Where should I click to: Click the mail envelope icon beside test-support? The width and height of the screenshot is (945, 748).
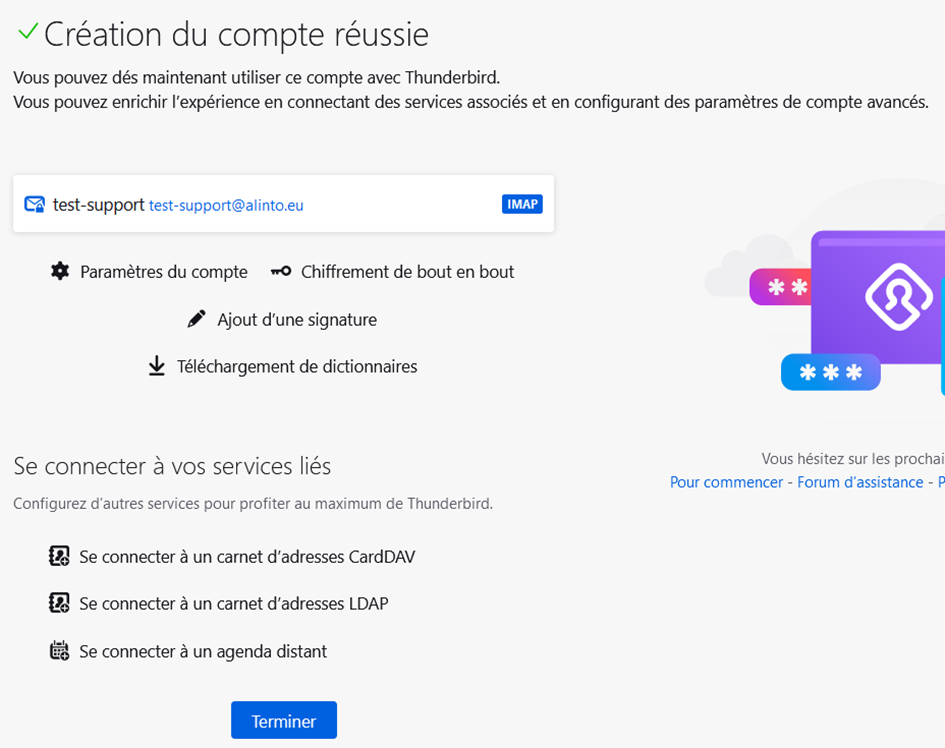(34, 205)
